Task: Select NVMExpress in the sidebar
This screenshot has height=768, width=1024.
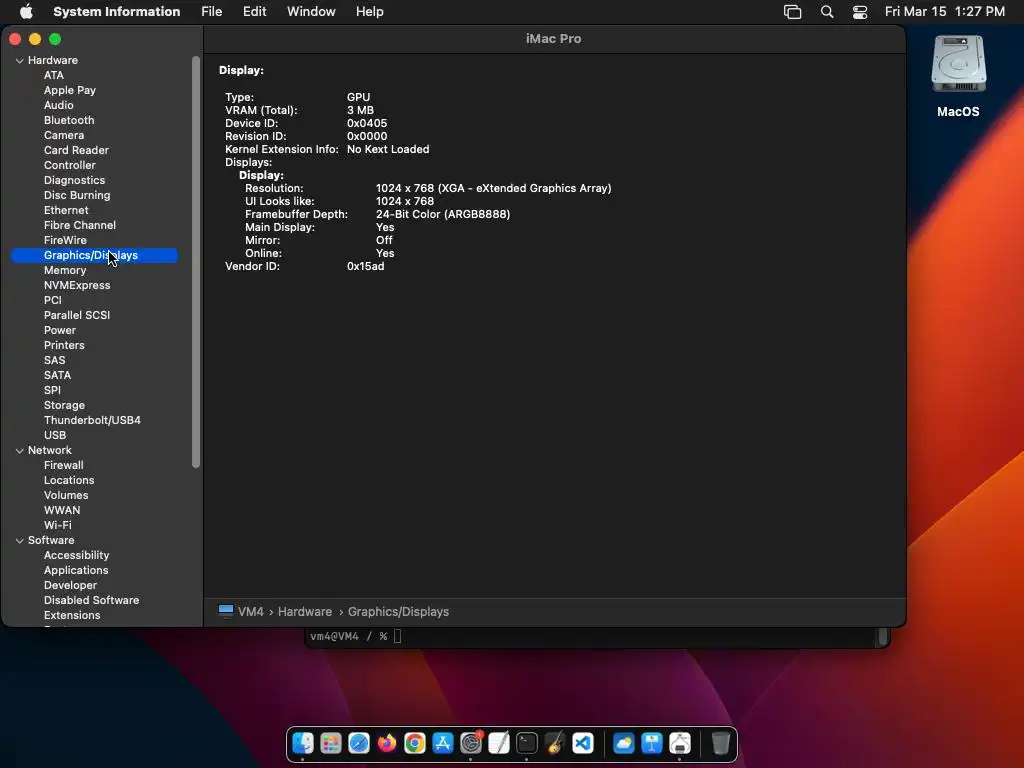Action: coord(77,285)
